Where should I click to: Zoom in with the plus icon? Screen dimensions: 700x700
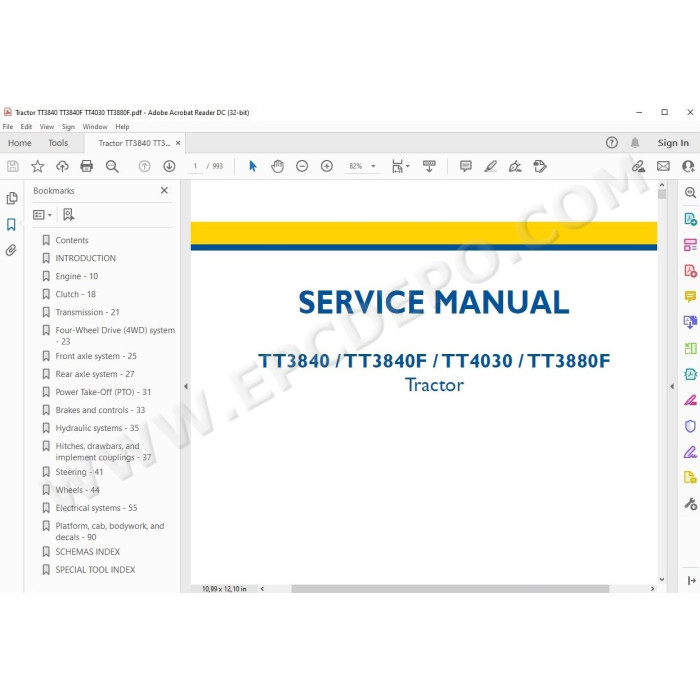327,167
